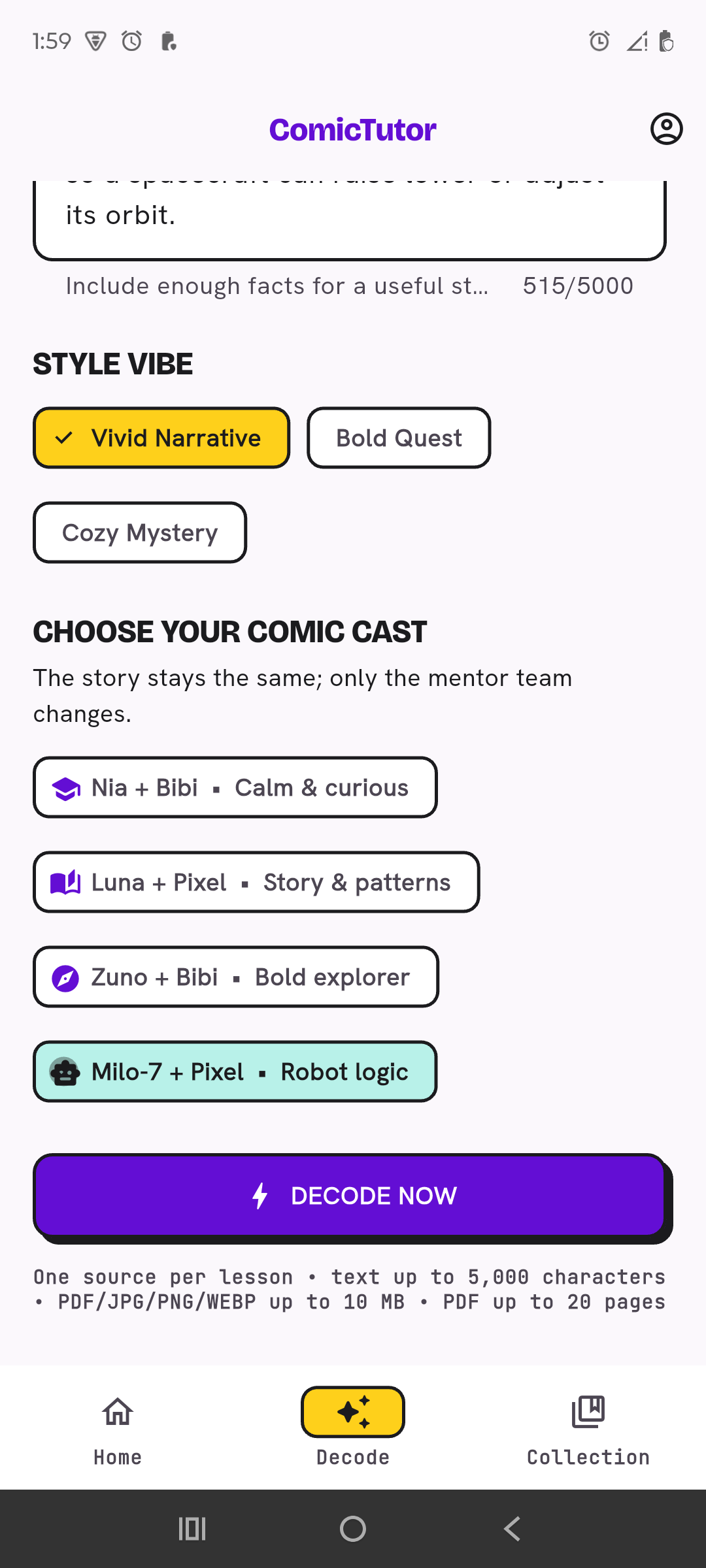Choose the Bold explorer cast option
Viewport: 706px width, 1568px height.
point(236,977)
